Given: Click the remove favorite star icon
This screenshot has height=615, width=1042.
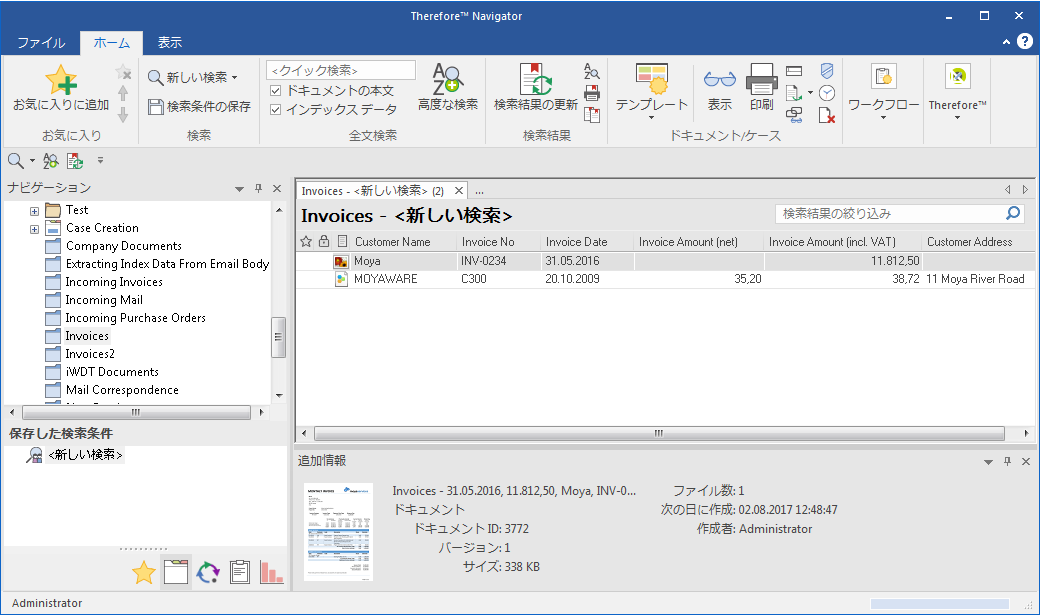Looking at the screenshot, I should (x=123, y=72).
